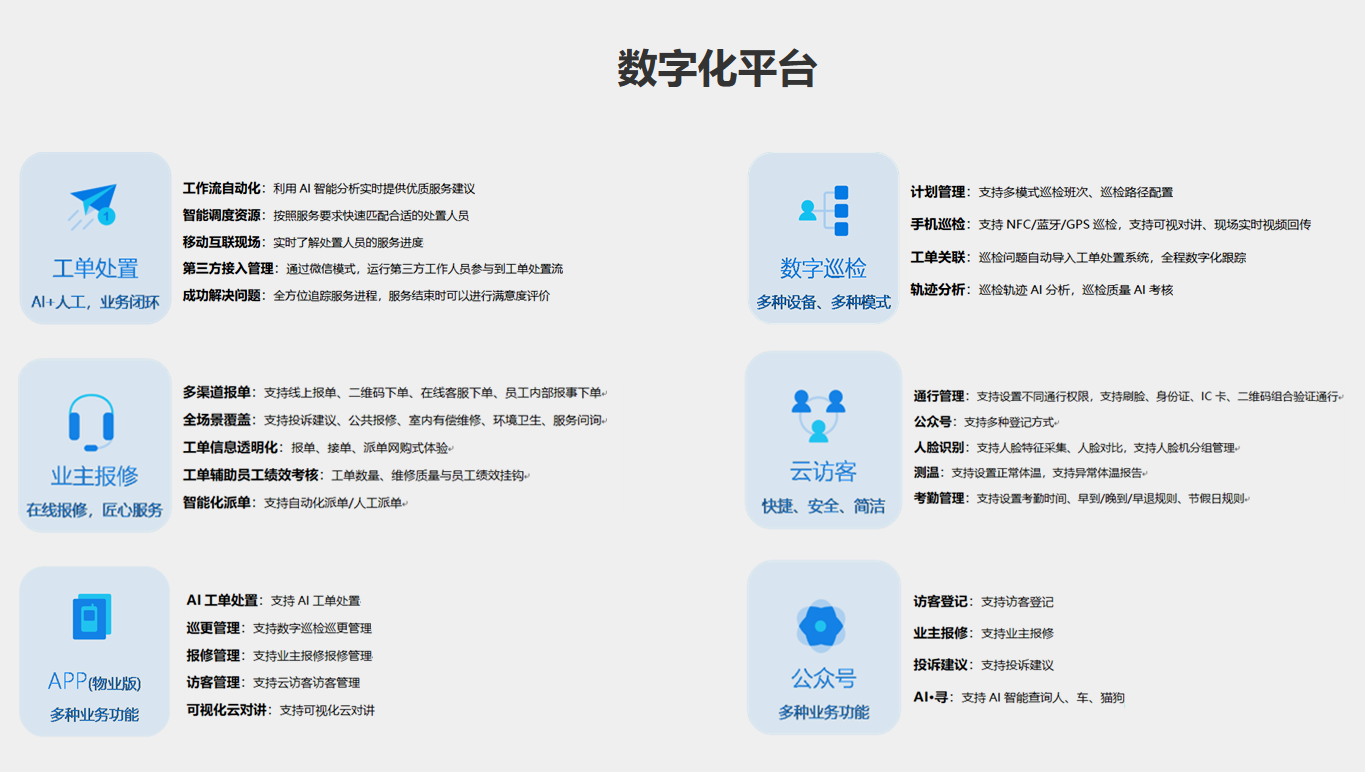
Task: Select the 工单处置 card title
Action: coord(95,268)
